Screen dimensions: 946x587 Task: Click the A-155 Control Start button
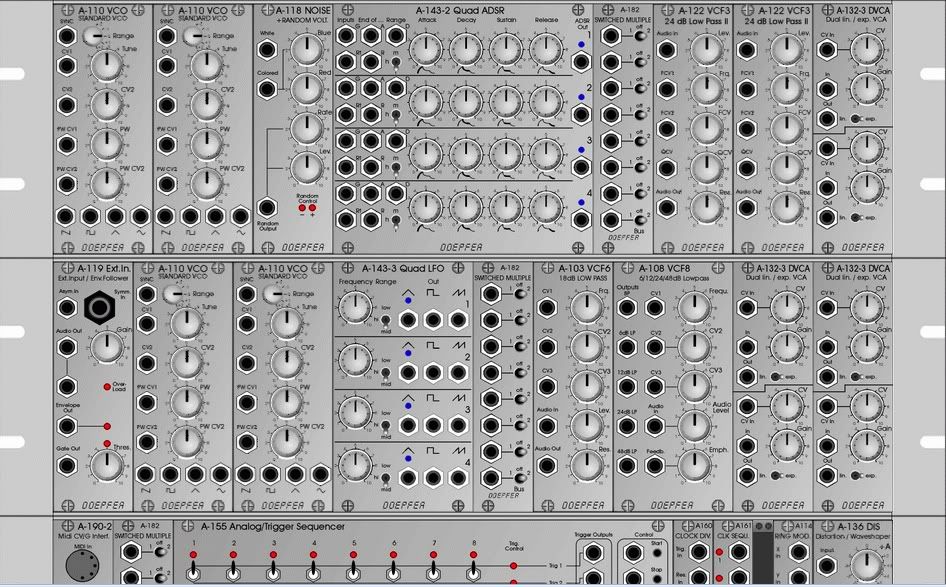click(x=657, y=553)
